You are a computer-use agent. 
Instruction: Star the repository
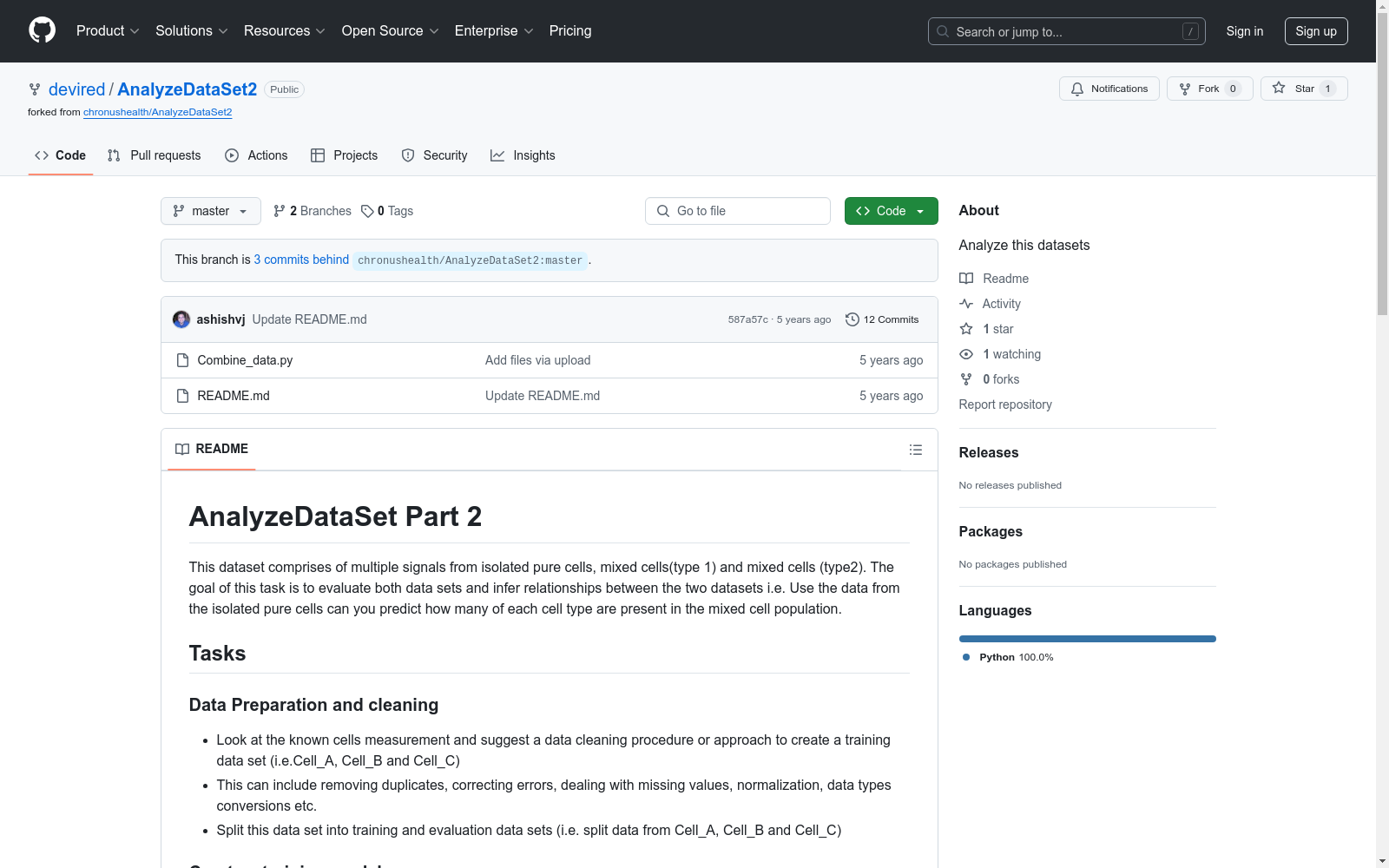coord(1304,89)
